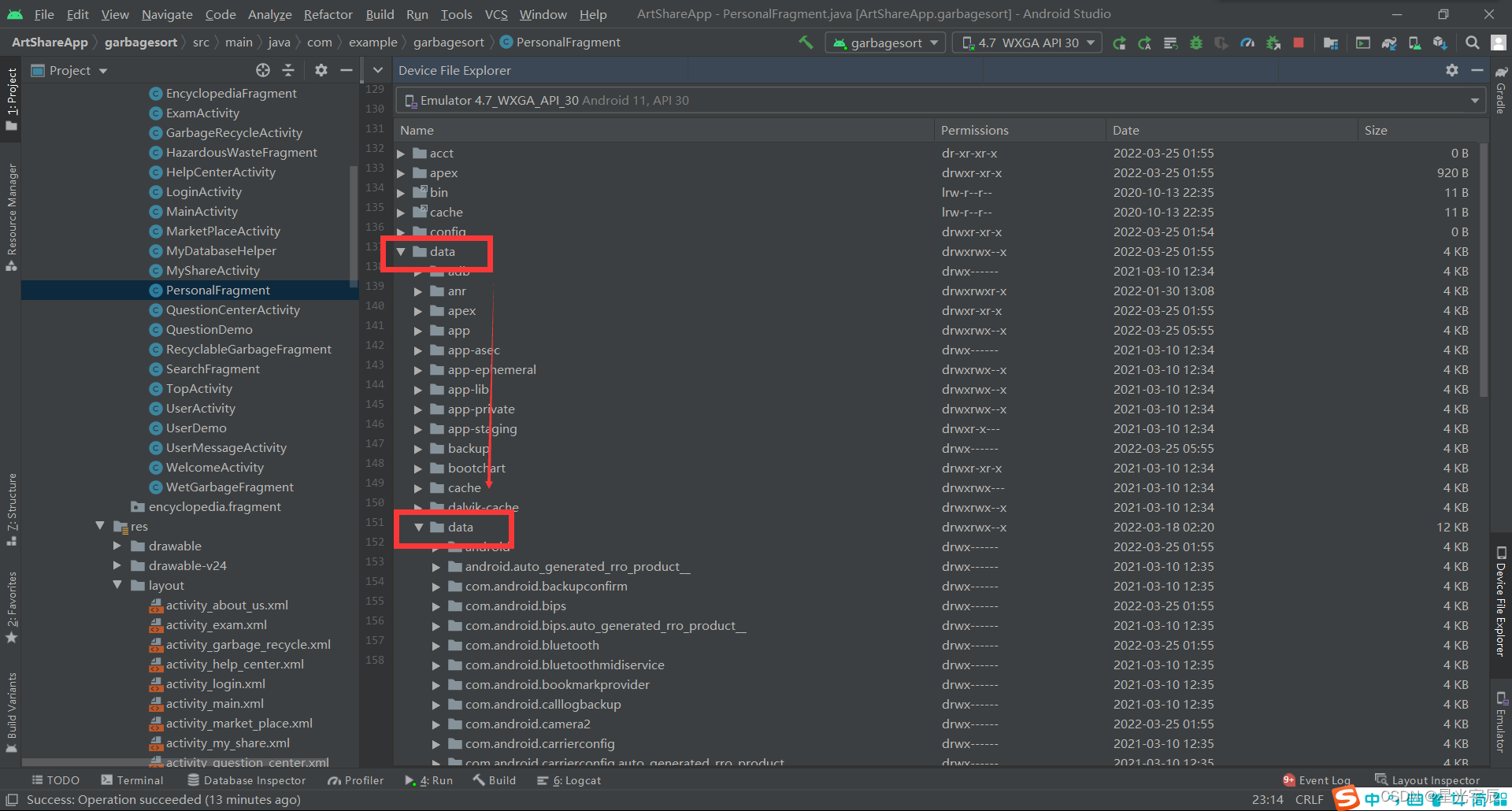Hide Device File Explorer with minus icon
1512x811 pixels.
(x=1477, y=70)
